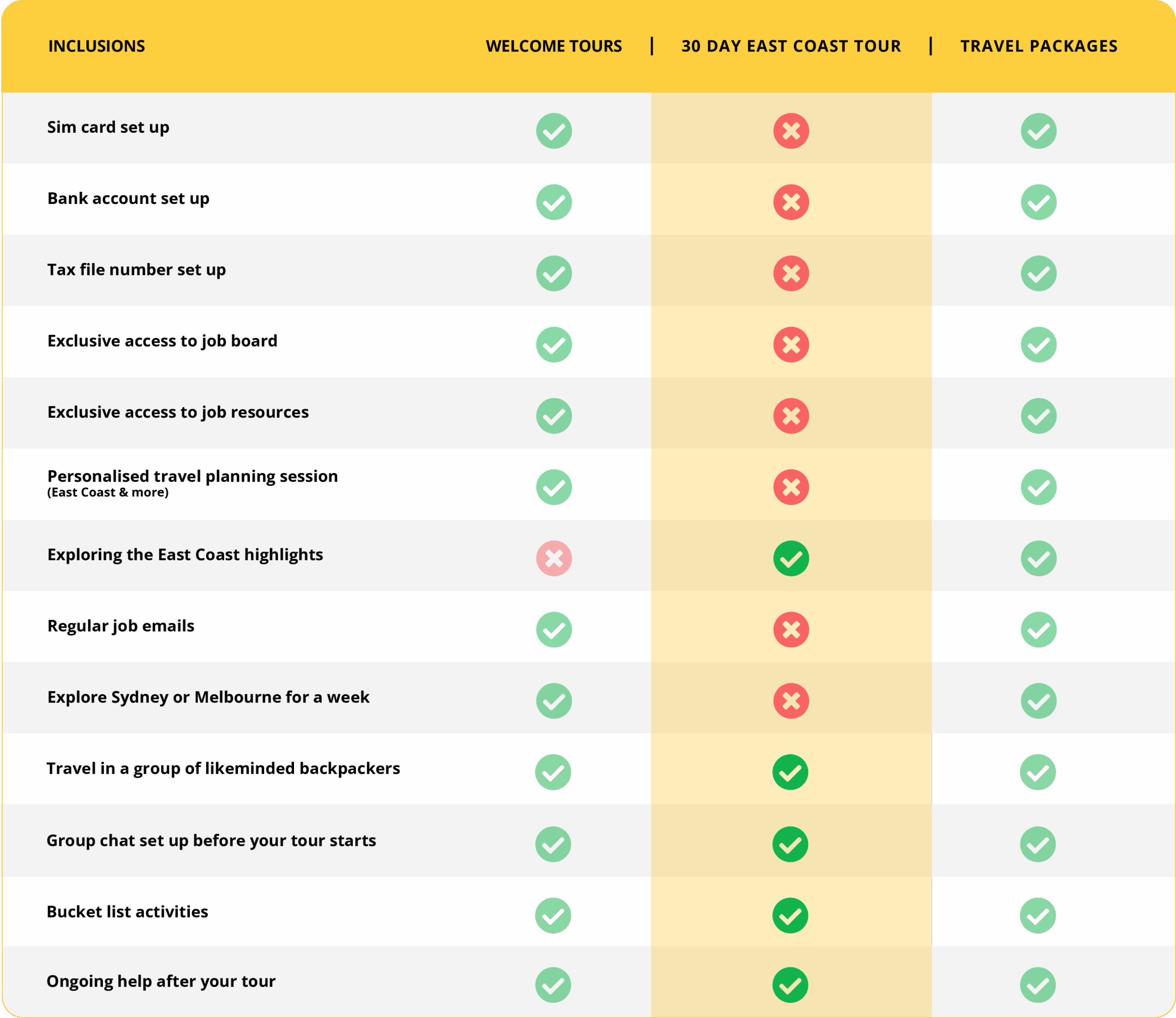Screen dimensions: 1176x1018
Task: Click Welcome Tours check for Exclusive job board access
Action: point(554,345)
